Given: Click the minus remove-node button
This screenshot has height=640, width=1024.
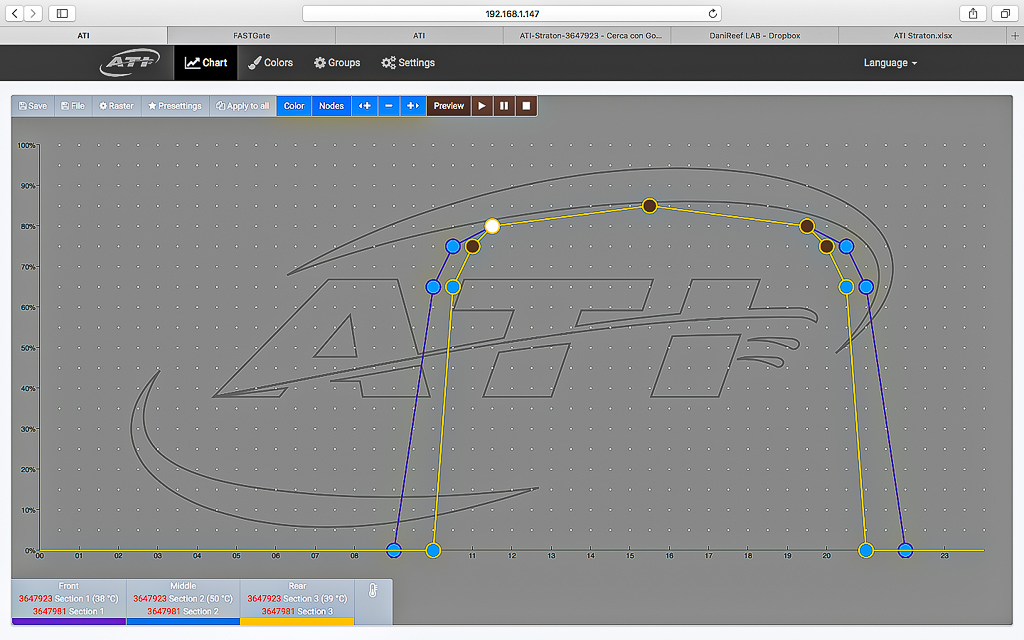Looking at the screenshot, I should coord(389,106).
